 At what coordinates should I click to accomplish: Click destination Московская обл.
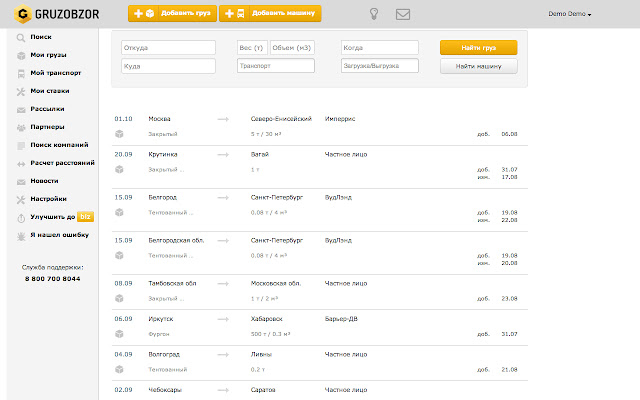[x=276, y=283]
